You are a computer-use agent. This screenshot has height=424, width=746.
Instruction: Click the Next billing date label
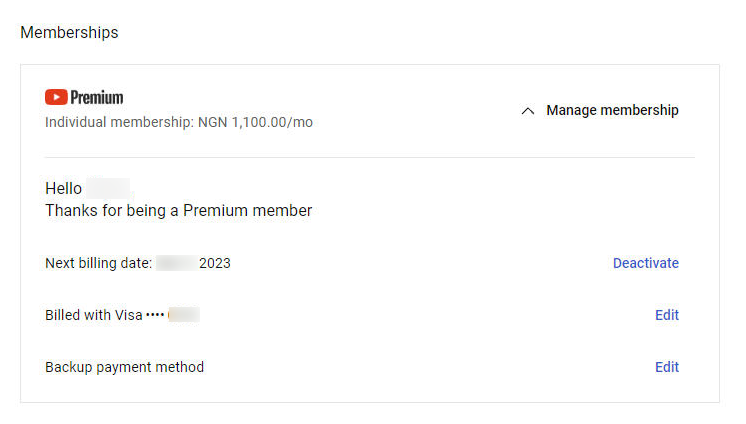pyautogui.click(x=98, y=263)
